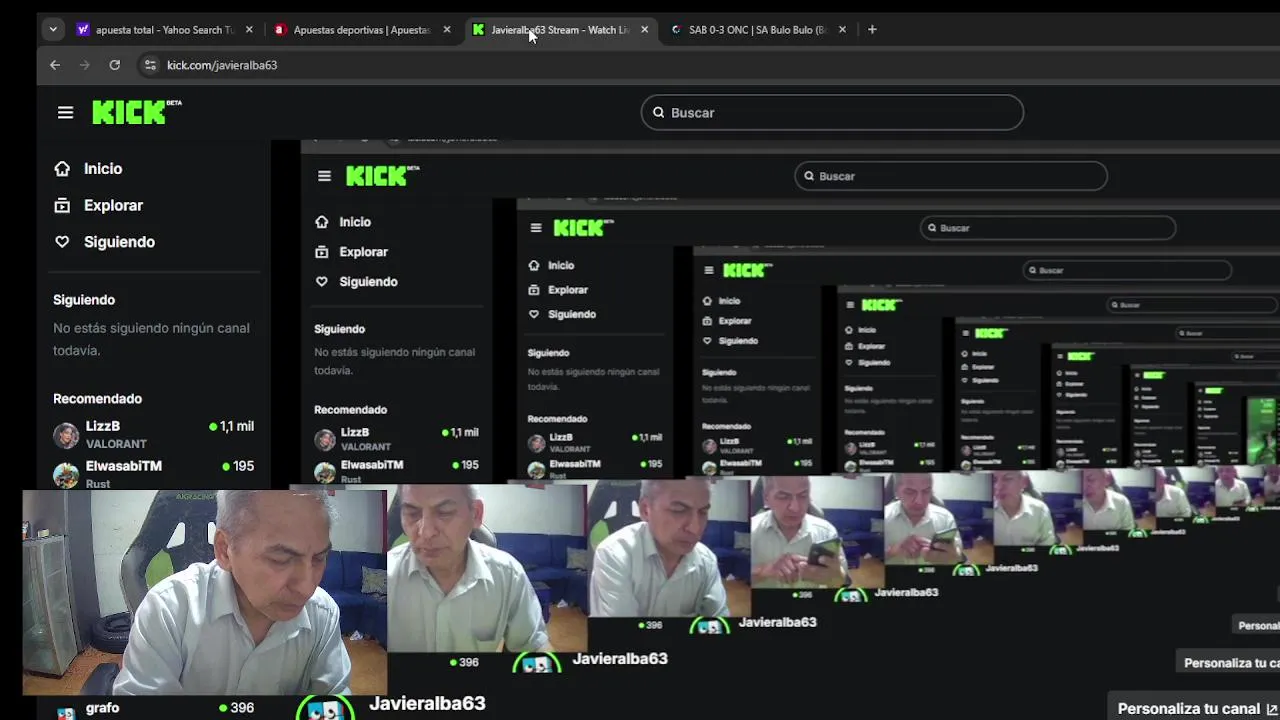The image size is (1280, 720).
Task: Switch to the SAB 0-3 ONC tab
Action: point(757,30)
